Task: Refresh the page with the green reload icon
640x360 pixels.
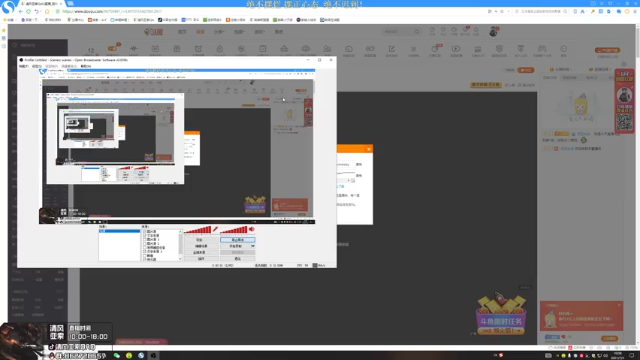Action: tap(28, 11)
